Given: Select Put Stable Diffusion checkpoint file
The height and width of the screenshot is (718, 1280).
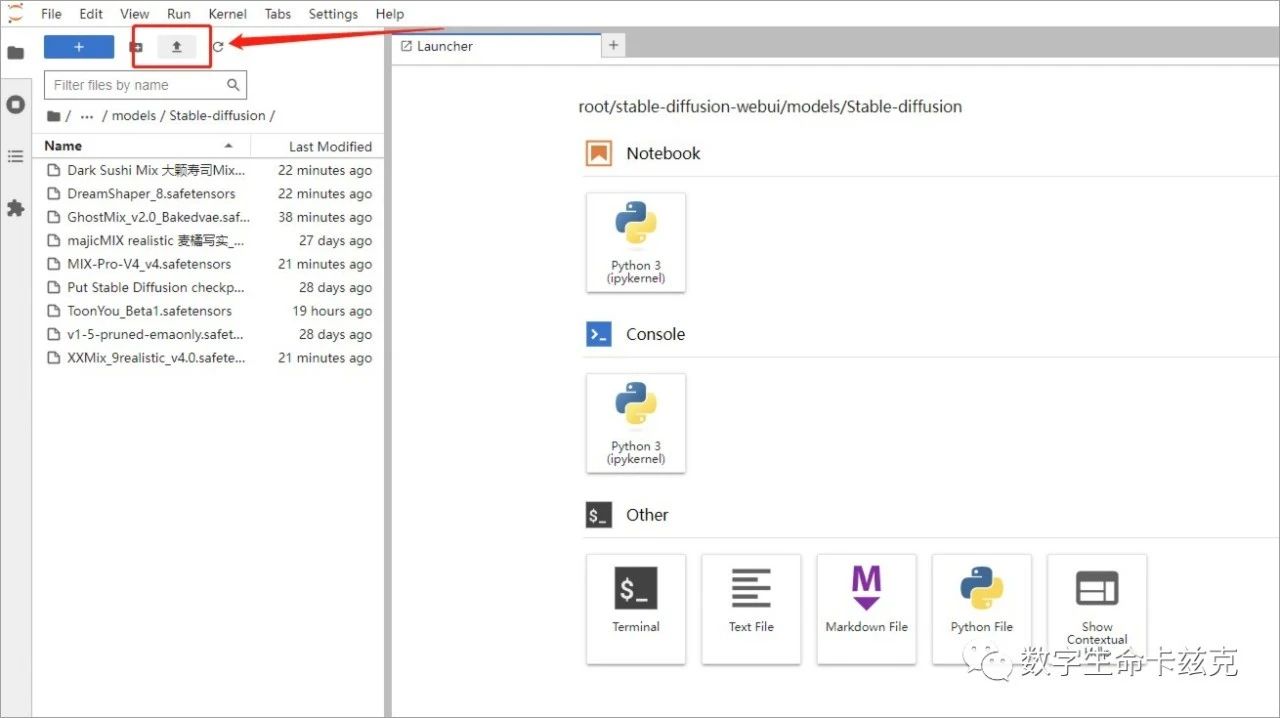Looking at the screenshot, I should pyautogui.click(x=209, y=287).
